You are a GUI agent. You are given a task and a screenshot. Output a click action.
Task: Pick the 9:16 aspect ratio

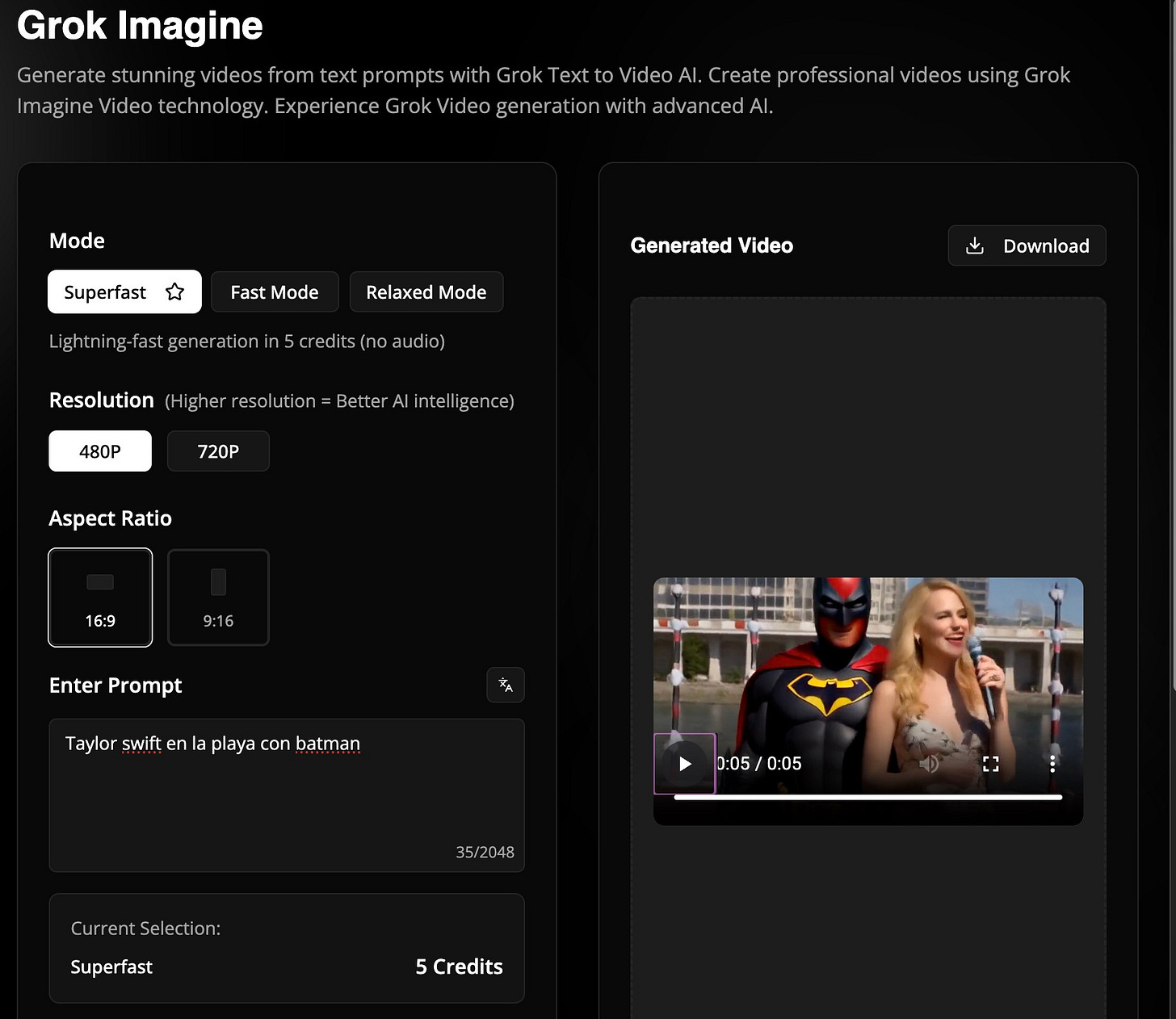pos(218,598)
